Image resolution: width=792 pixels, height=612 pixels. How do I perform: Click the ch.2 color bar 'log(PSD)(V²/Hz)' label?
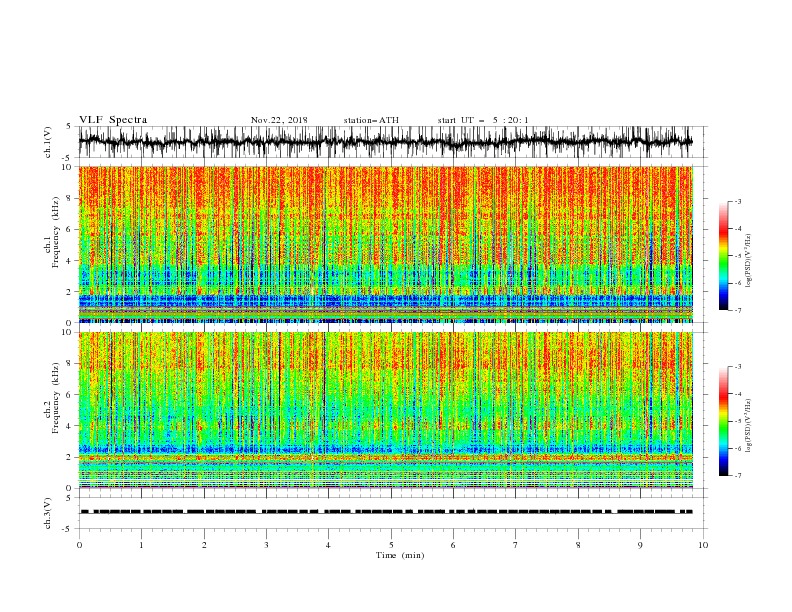(x=748, y=425)
